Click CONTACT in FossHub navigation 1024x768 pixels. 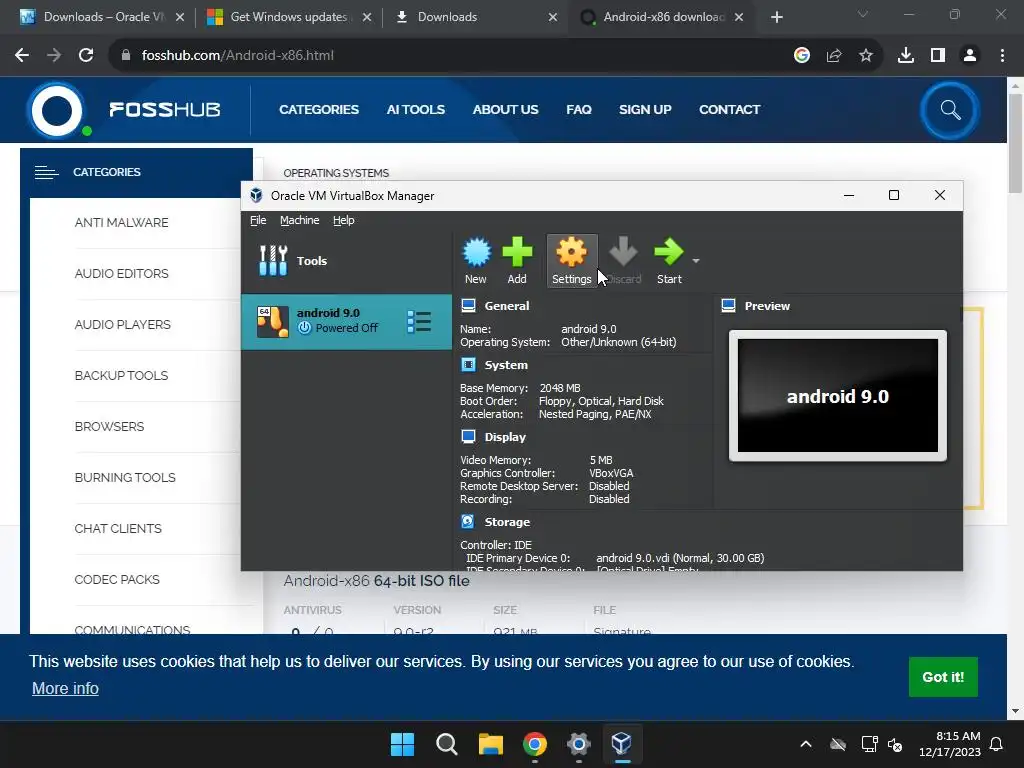click(729, 110)
